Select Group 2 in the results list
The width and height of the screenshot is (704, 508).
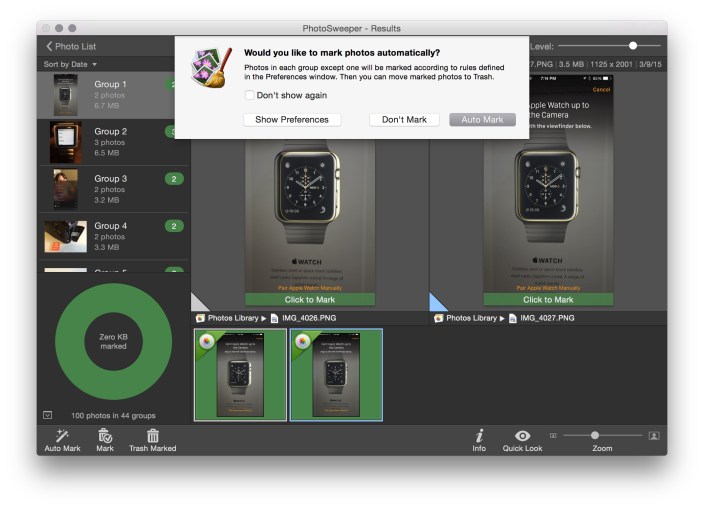(x=112, y=142)
